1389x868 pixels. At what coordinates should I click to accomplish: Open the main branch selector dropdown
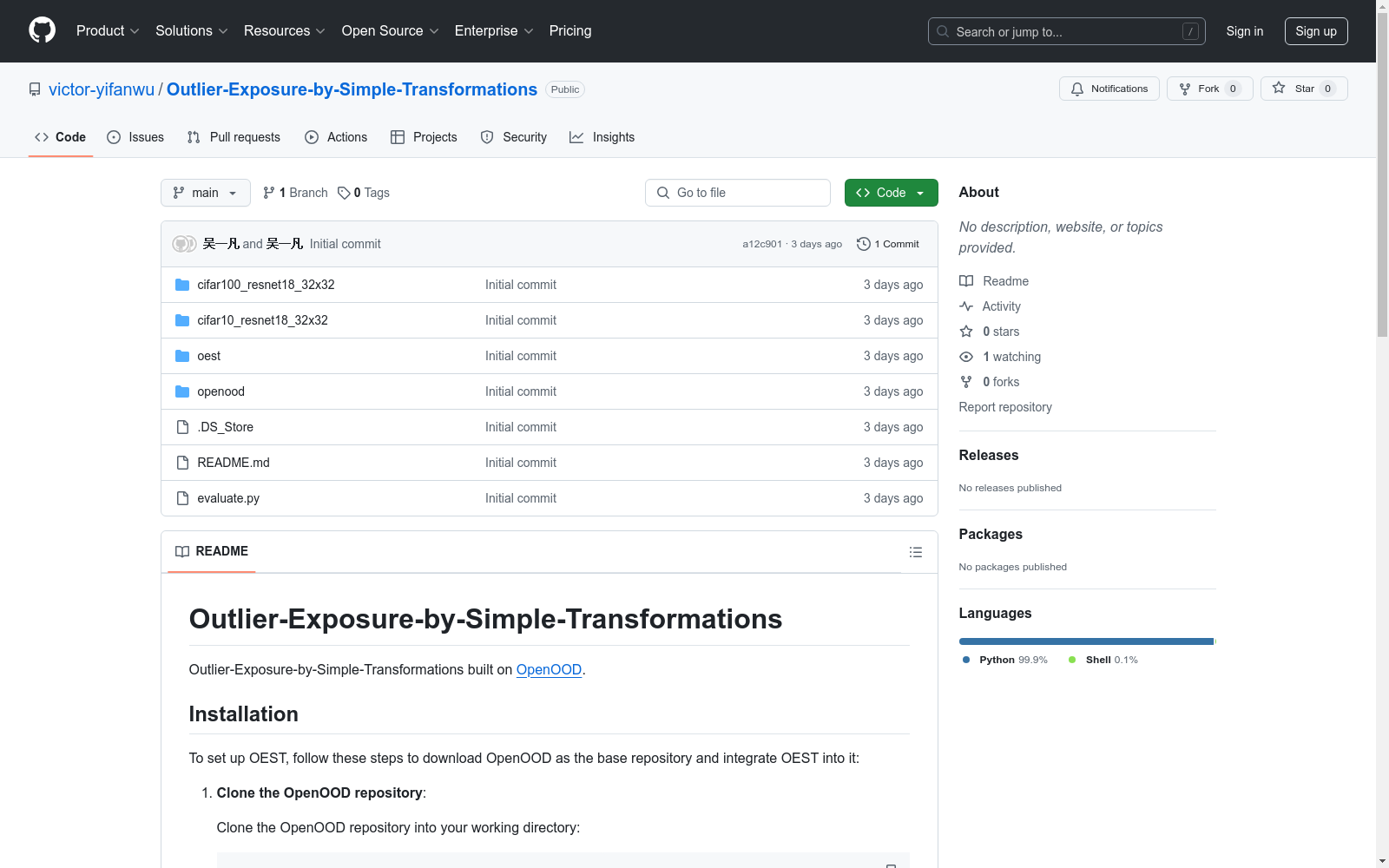pyautogui.click(x=206, y=193)
